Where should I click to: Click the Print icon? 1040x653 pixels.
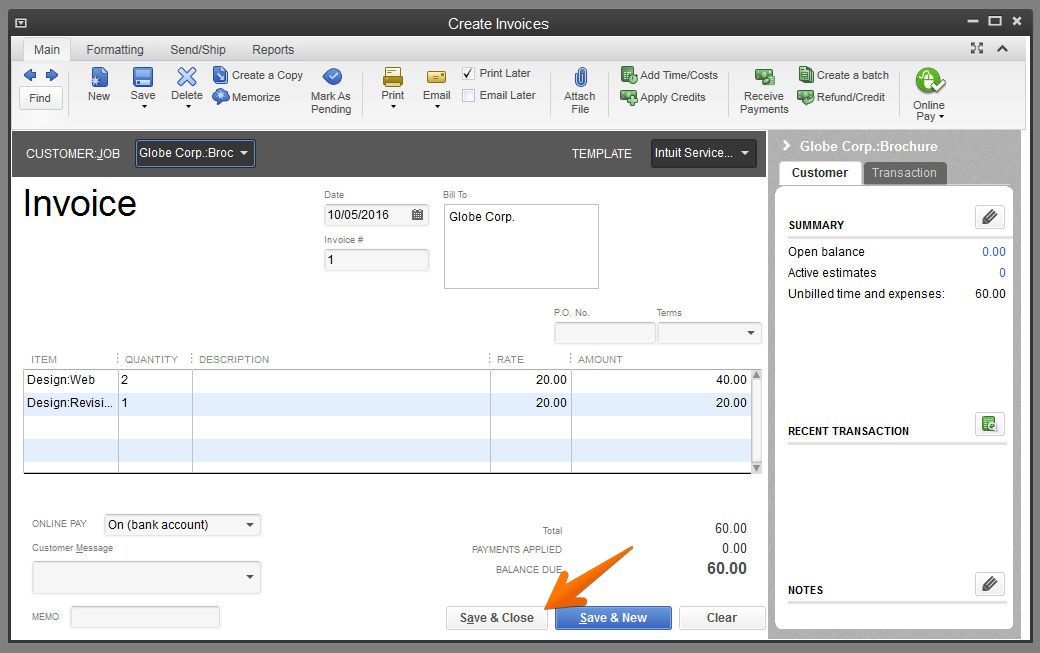click(x=393, y=77)
